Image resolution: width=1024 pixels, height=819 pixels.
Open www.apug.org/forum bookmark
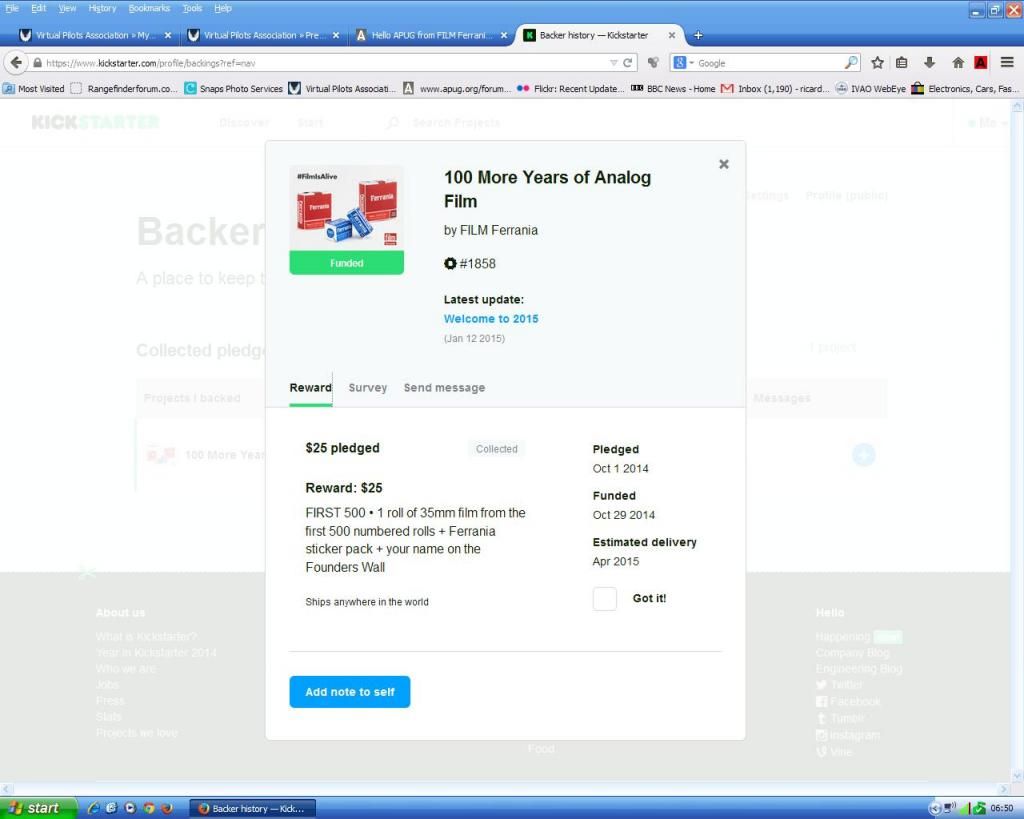[x=456, y=88]
